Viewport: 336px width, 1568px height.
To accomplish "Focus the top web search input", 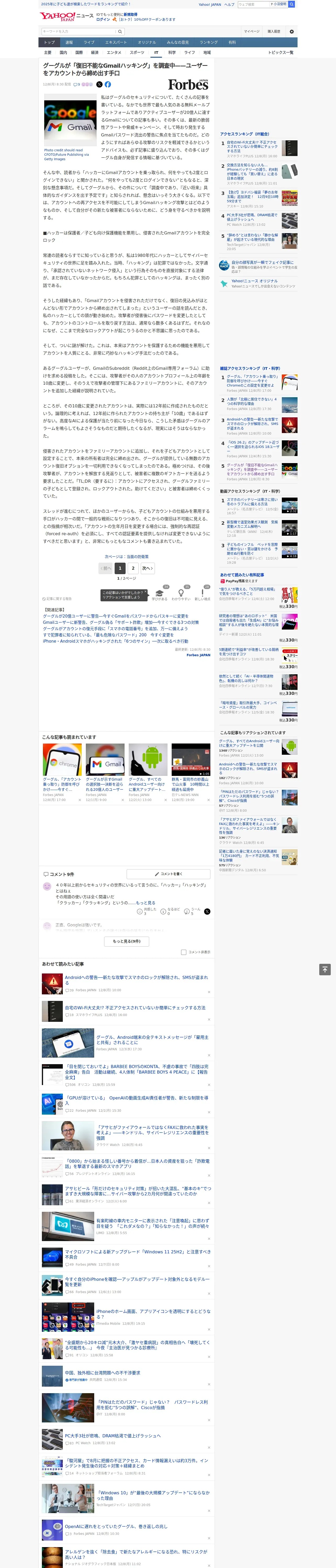I will (253, 4).
